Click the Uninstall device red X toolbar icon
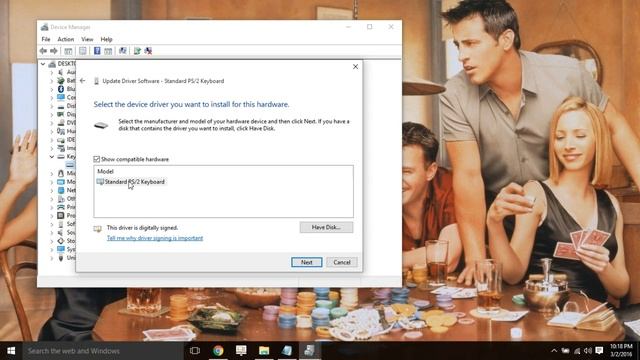The width and height of the screenshot is (640, 360). click(148, 51)
